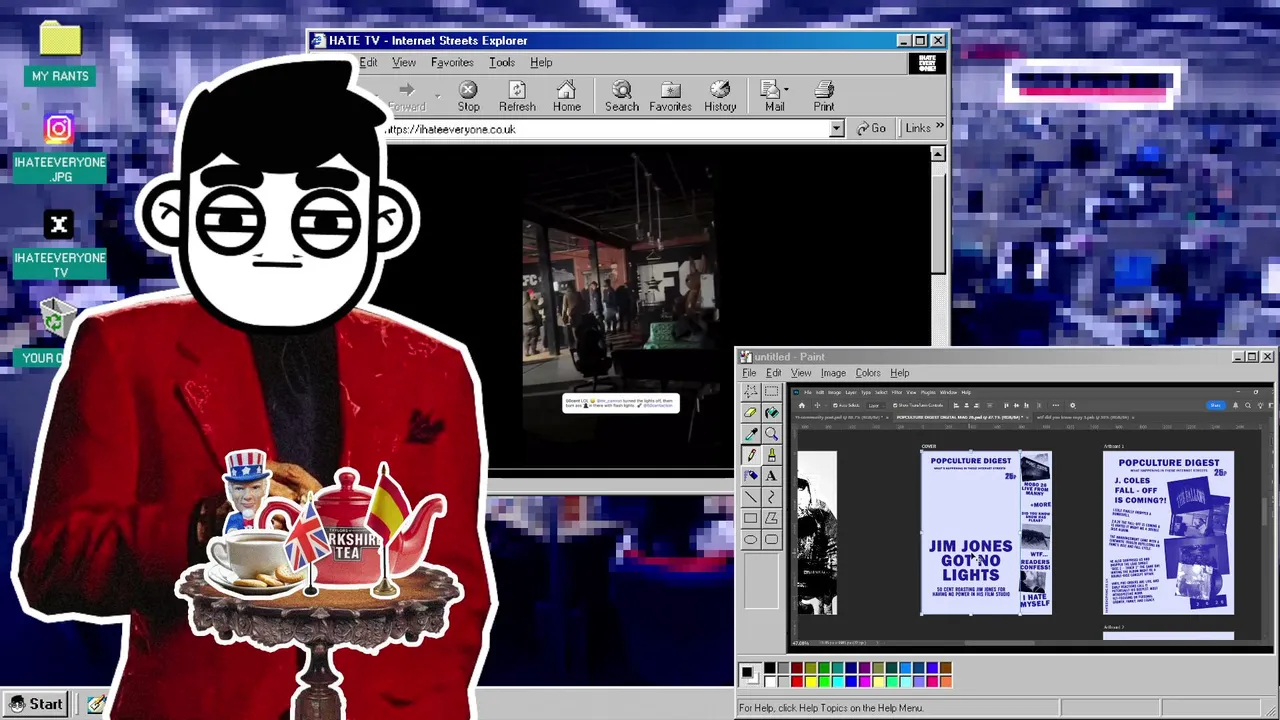Image resolution: width=1280 pixels, height=720 pixels.
Task: Open the Favorites menu in the browser
Action: pos(452,62)
